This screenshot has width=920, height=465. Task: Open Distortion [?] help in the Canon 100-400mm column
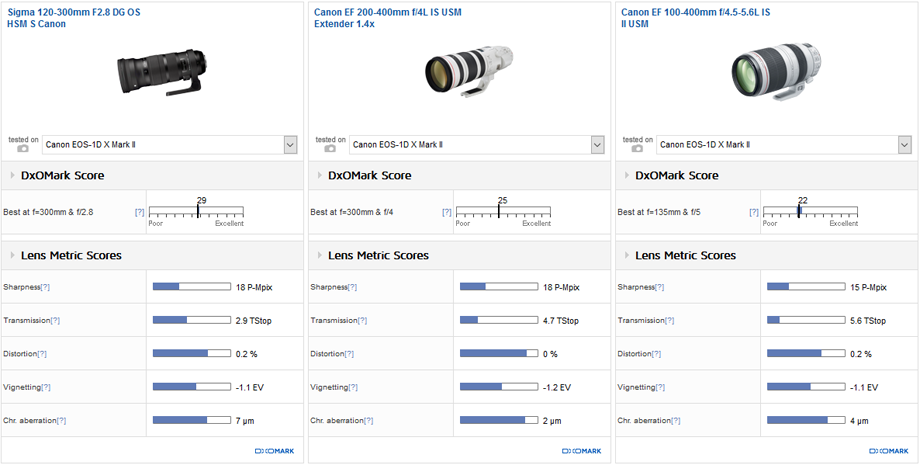(x=657, y=354)
